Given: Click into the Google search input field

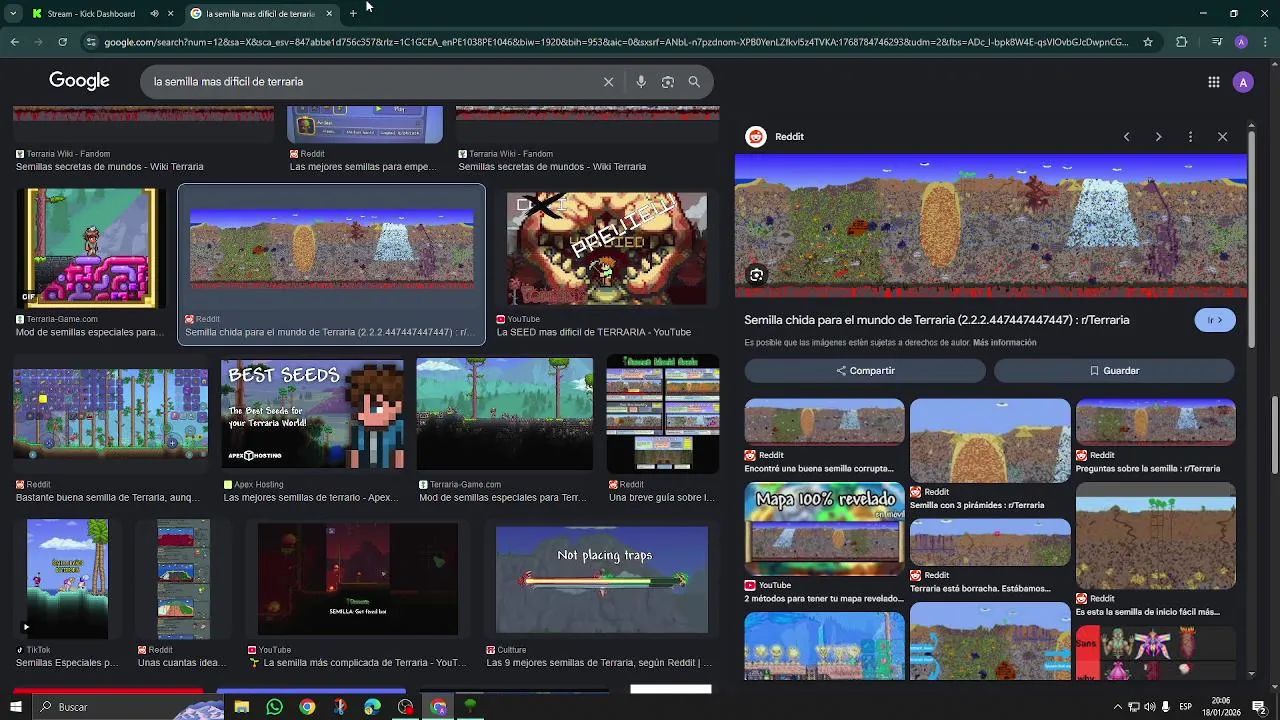Looking at the screenshot, I should 370,82.
